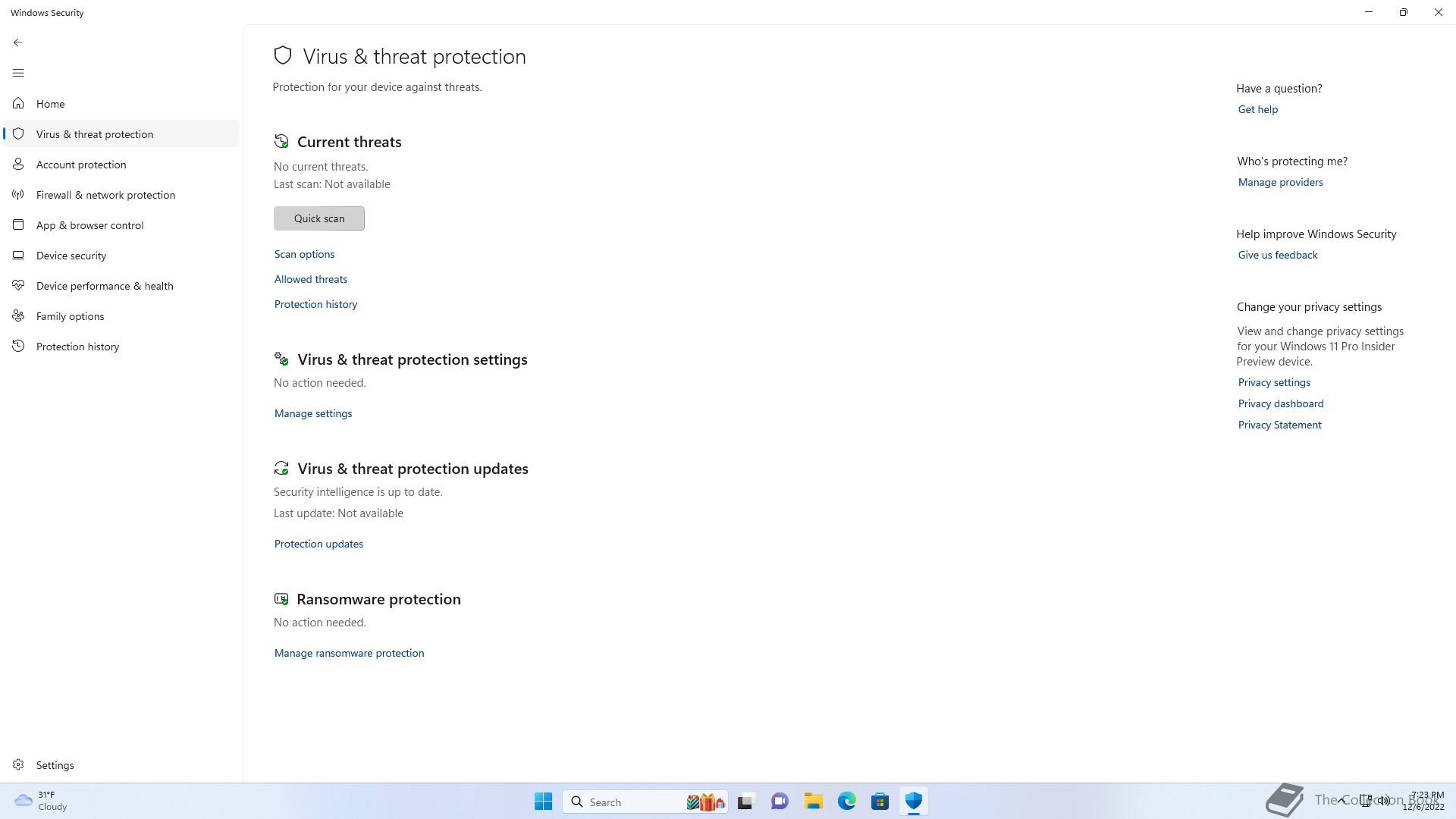Open Protection history link under Current threats
The height and width of the screenshot is (819, 1456).
[315, 304]
